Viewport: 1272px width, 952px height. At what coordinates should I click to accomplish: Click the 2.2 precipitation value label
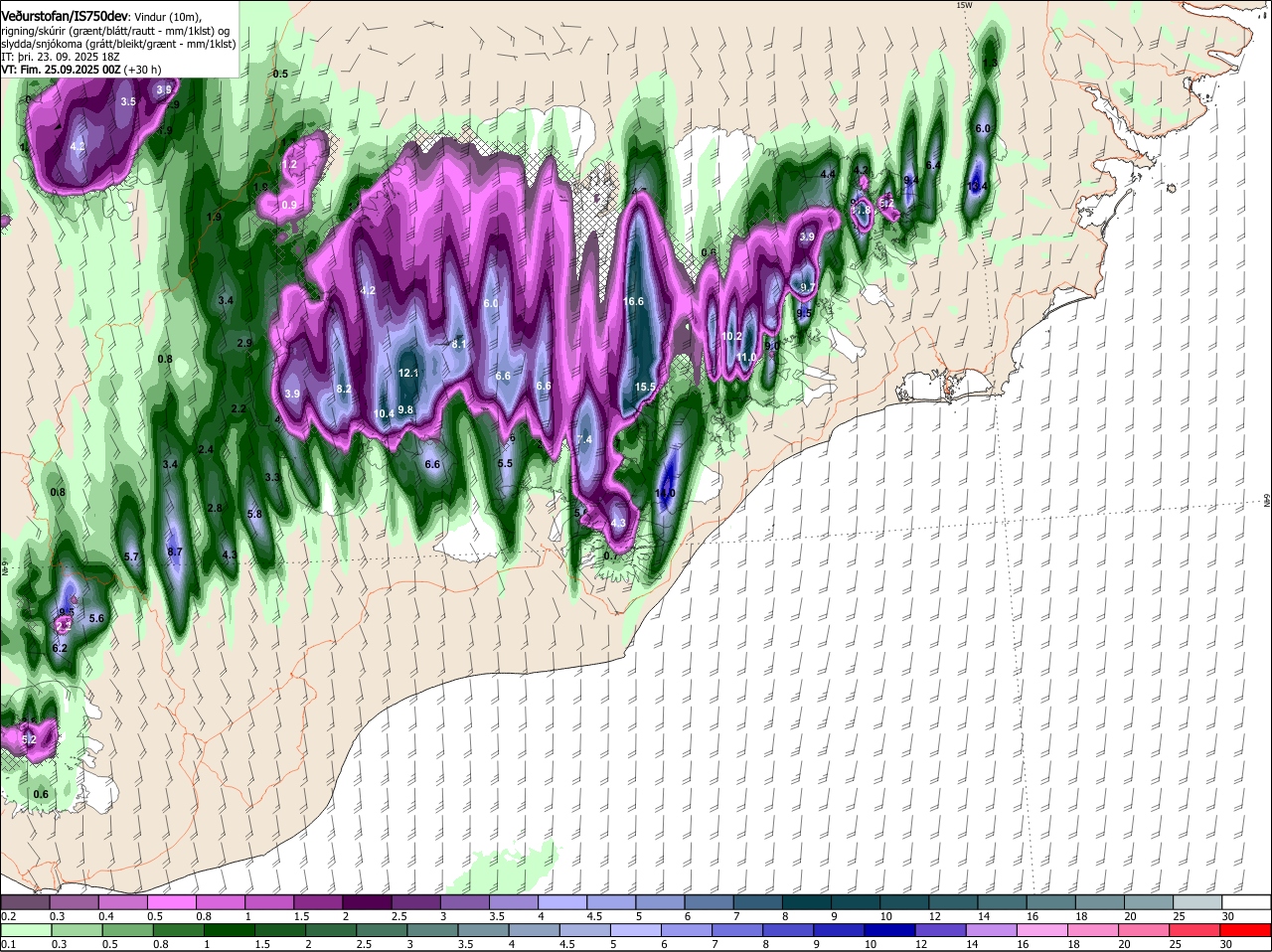238,408
